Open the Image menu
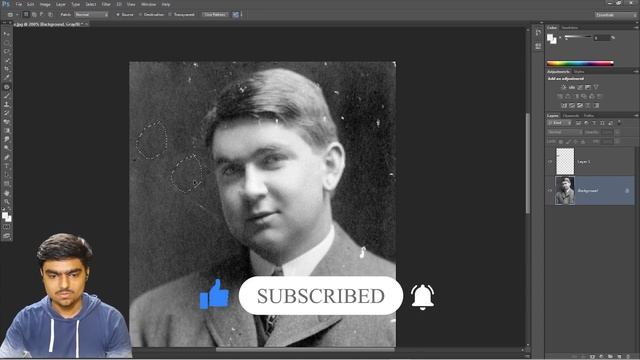This screenshot has height=360, width=640. click(x=45, y=4)
